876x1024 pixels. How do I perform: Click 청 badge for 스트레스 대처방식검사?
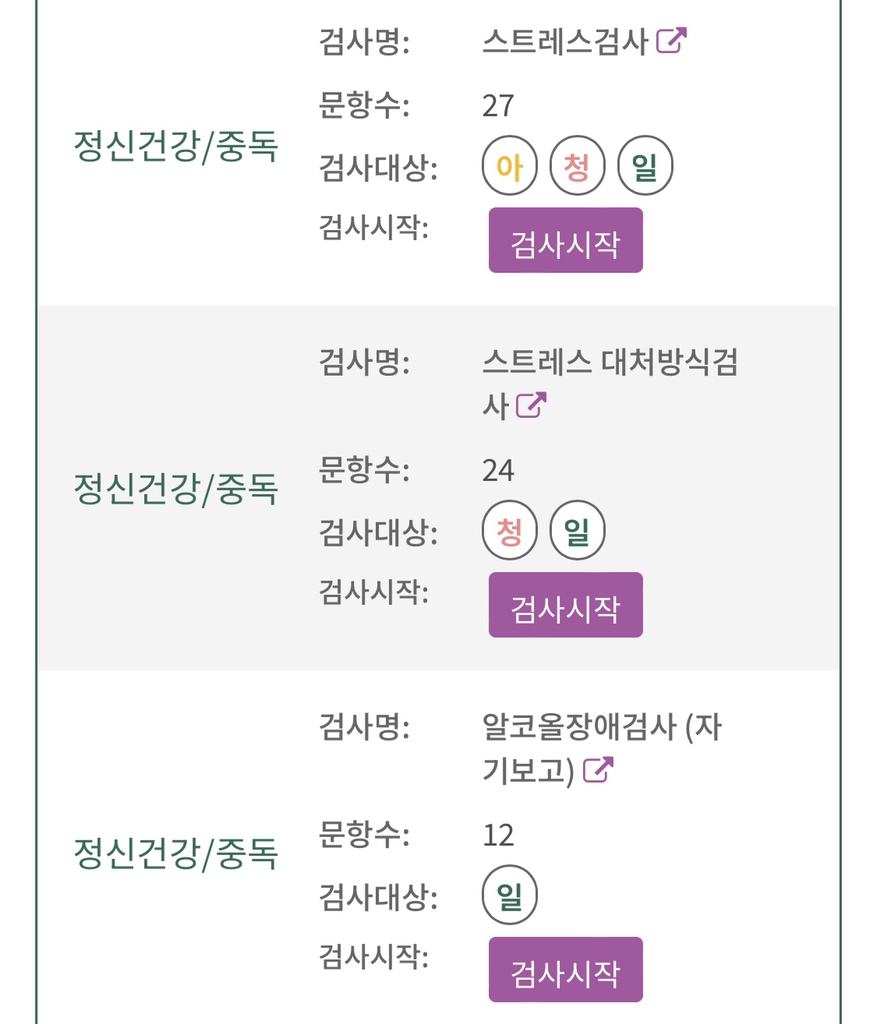pos(510,532)
